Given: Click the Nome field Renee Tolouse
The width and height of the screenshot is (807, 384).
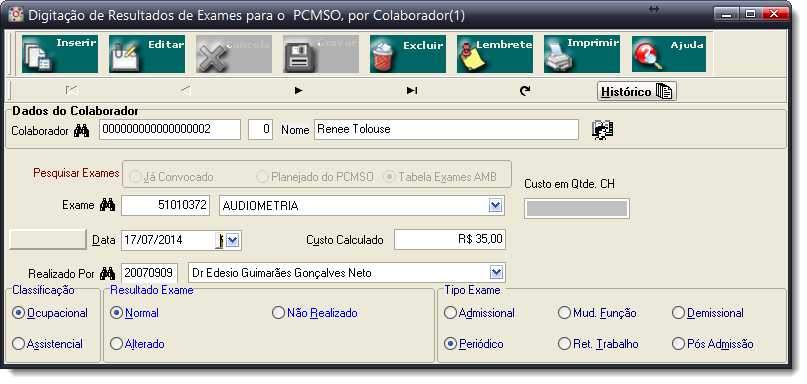Looking at the screenshot, I should tap(446, 130).
